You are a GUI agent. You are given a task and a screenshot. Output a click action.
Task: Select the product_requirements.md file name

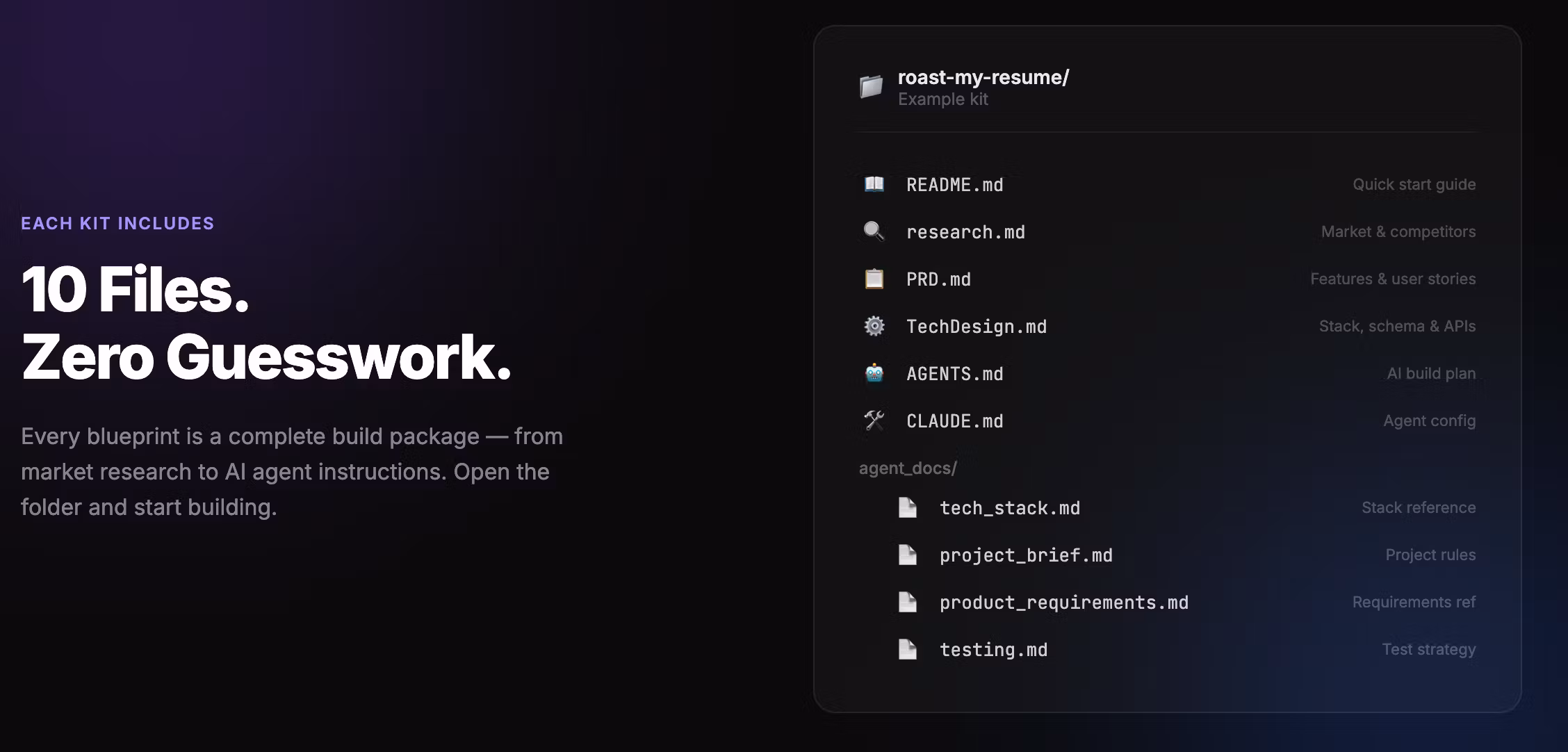click(x=1063, y=603)
